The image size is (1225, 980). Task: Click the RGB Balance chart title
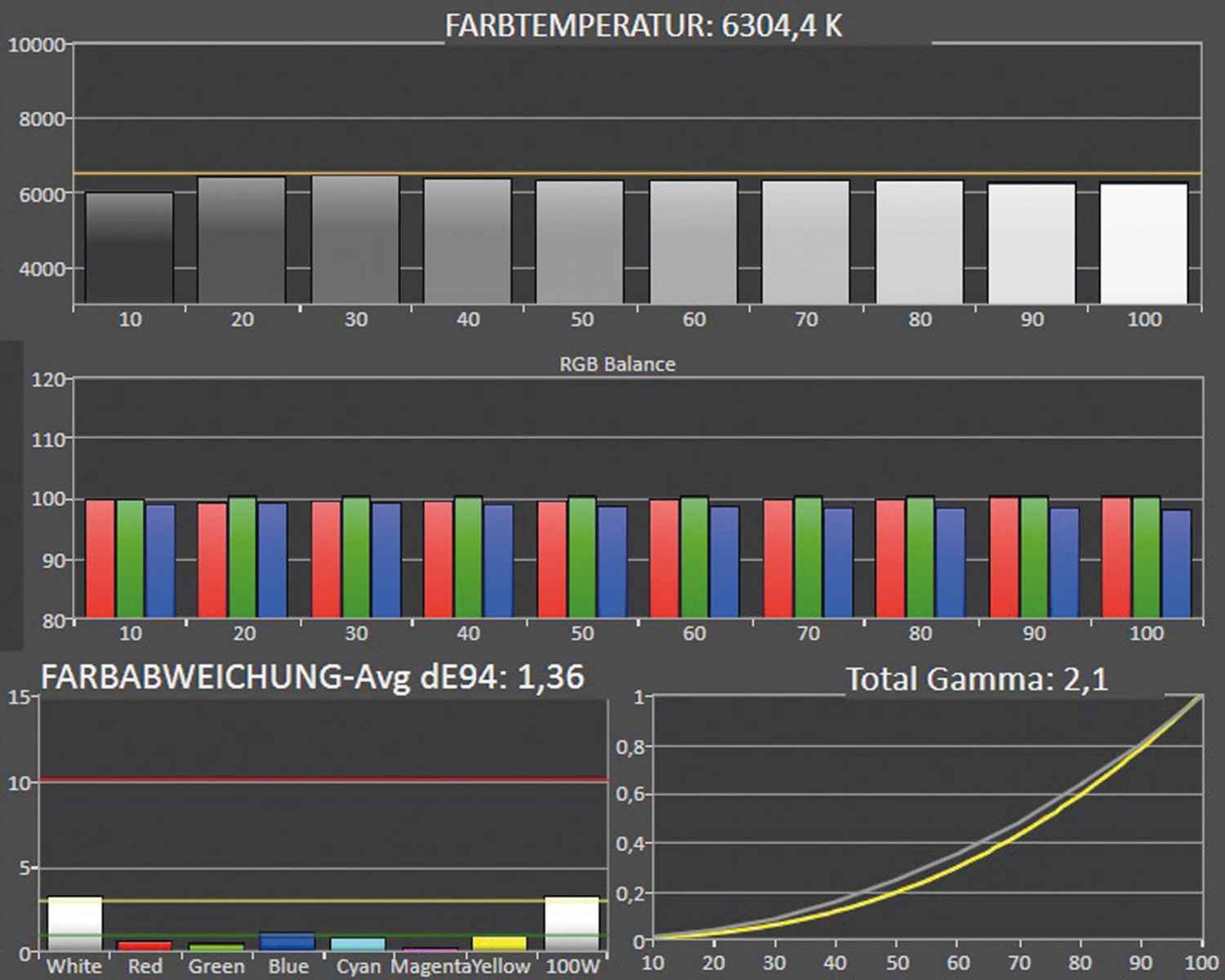pos(617,364)
